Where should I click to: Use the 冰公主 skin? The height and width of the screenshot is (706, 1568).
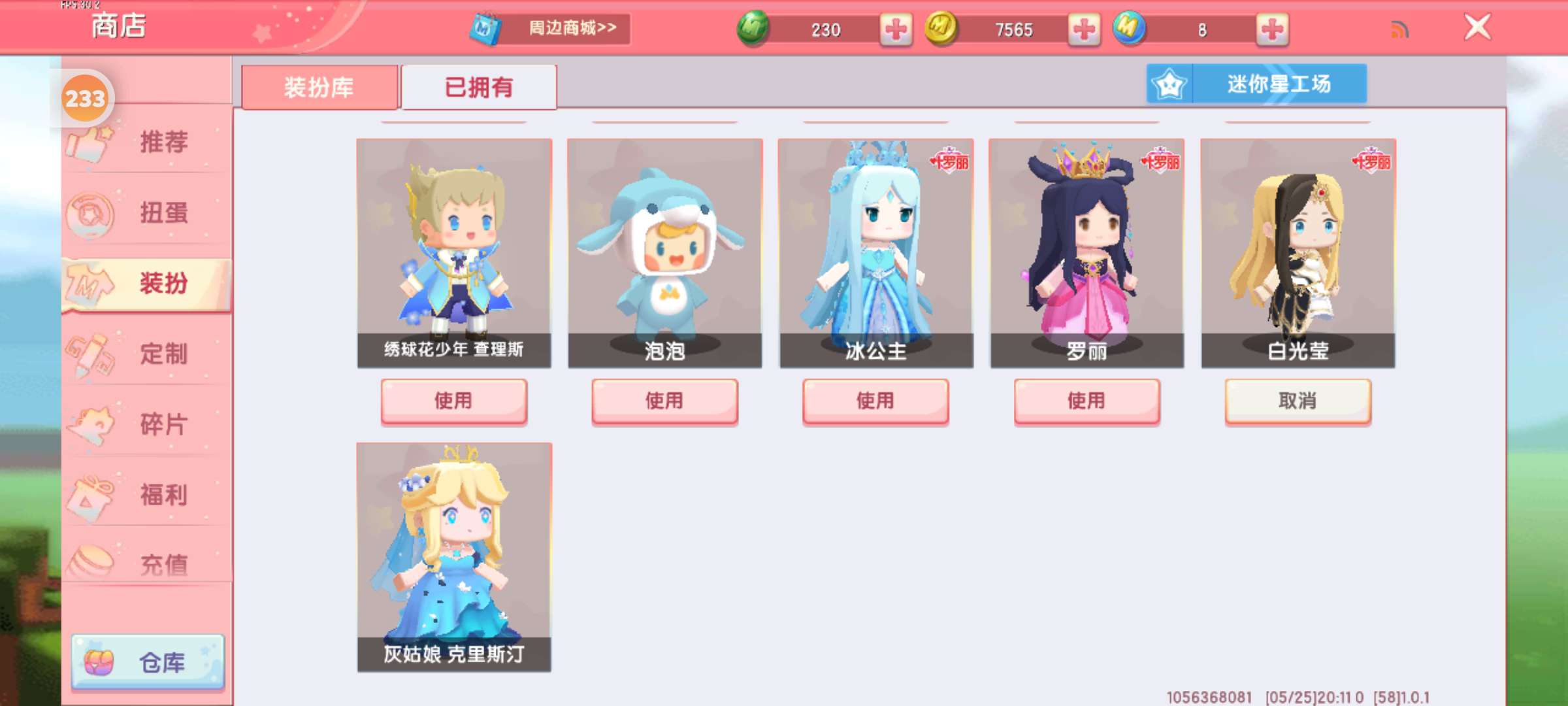tap(875, 401)
